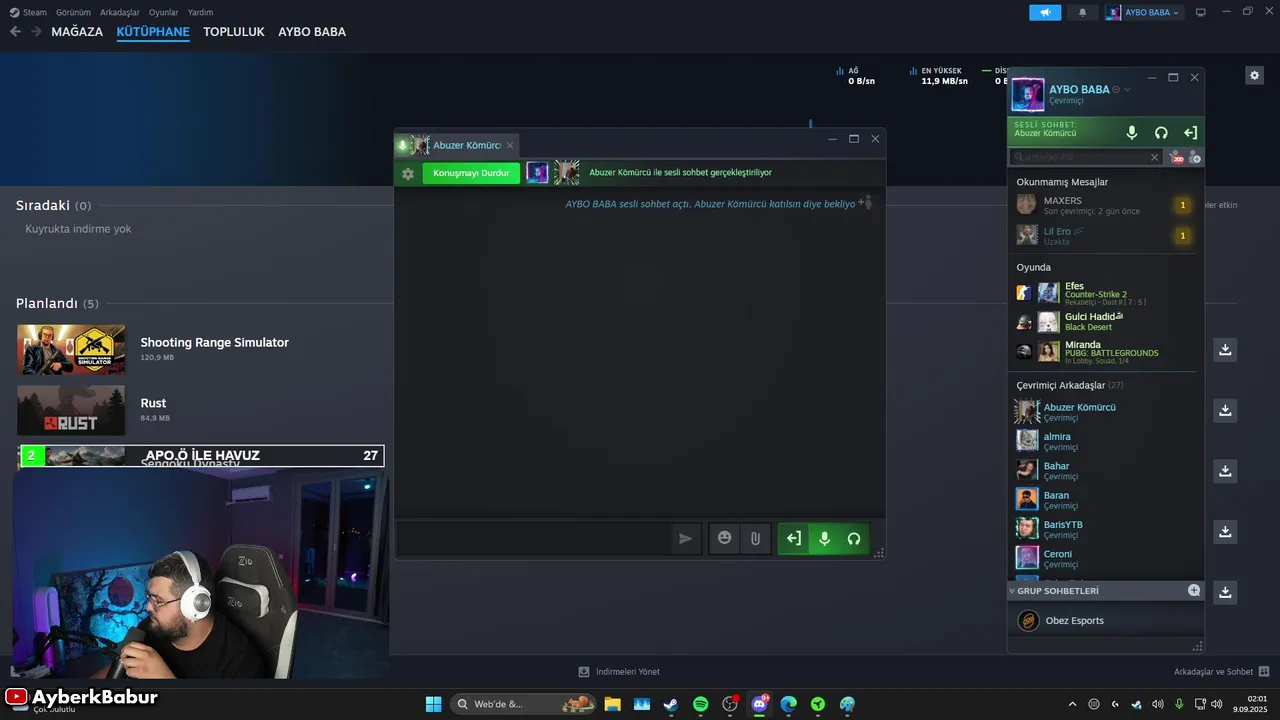The height and width of the screenshot is (720, 1280).
Task: Open AYBO BABA profile tab in navigation
Action: click(312, 32)
